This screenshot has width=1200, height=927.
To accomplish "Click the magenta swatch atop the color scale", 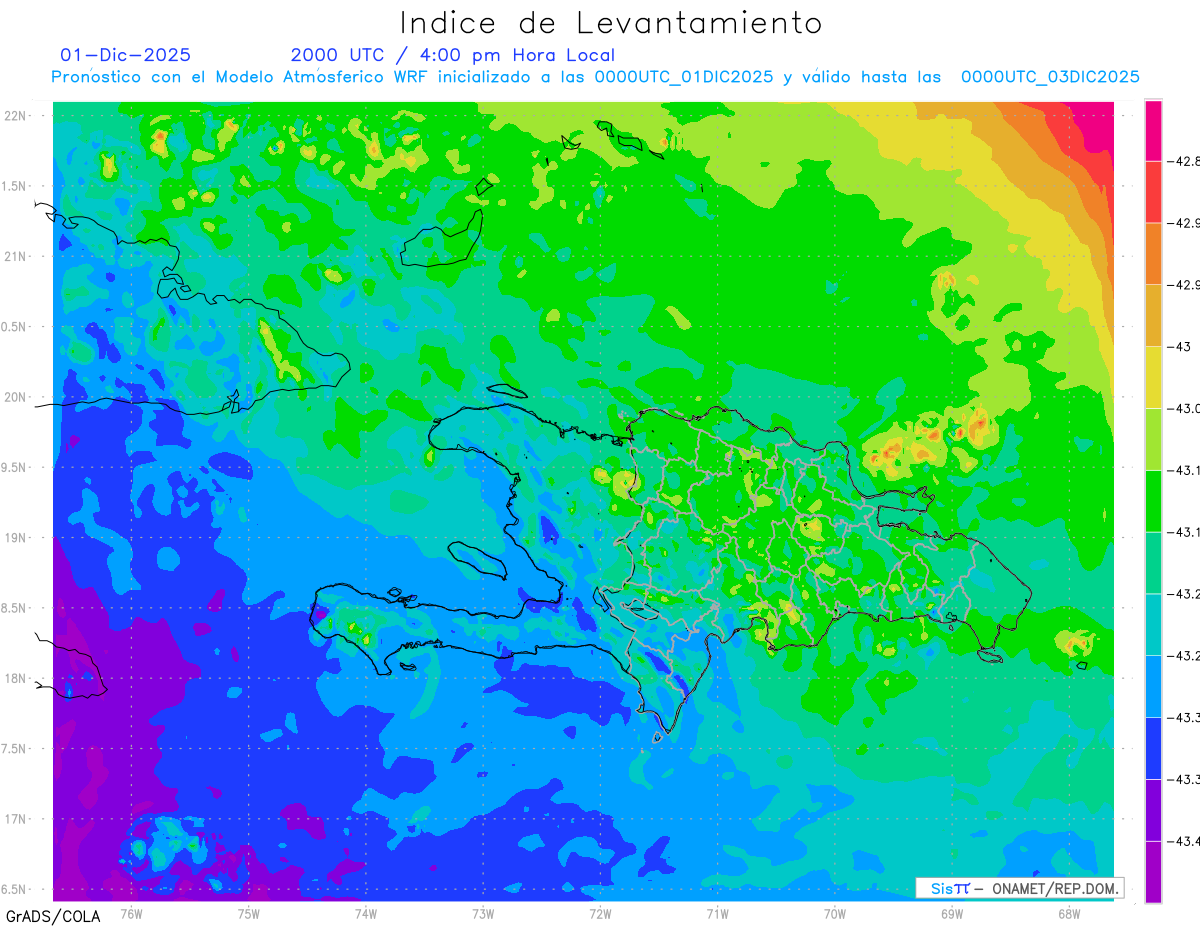I will click(x=1153, y=130).
